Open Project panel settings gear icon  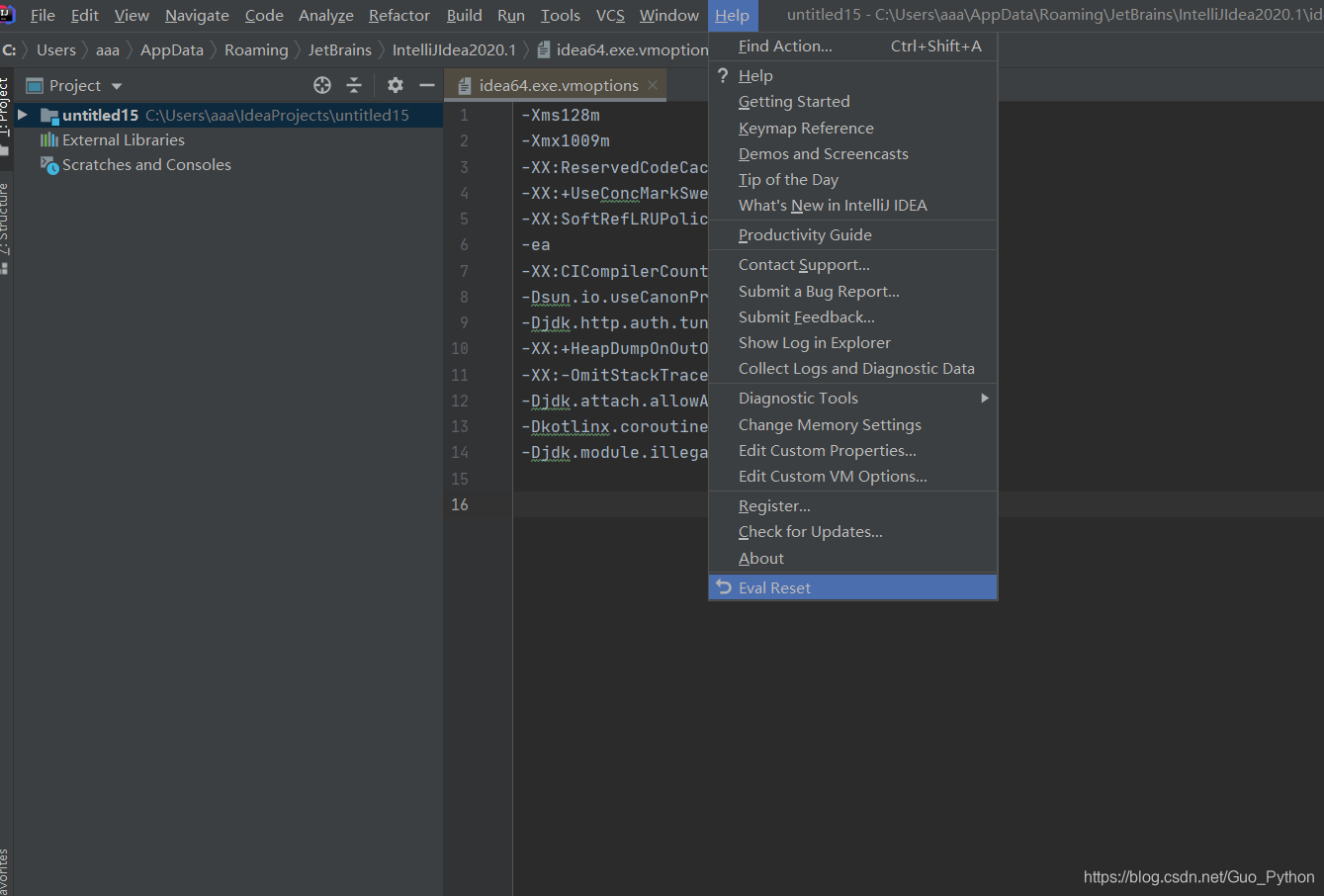(x=396, y=85)
